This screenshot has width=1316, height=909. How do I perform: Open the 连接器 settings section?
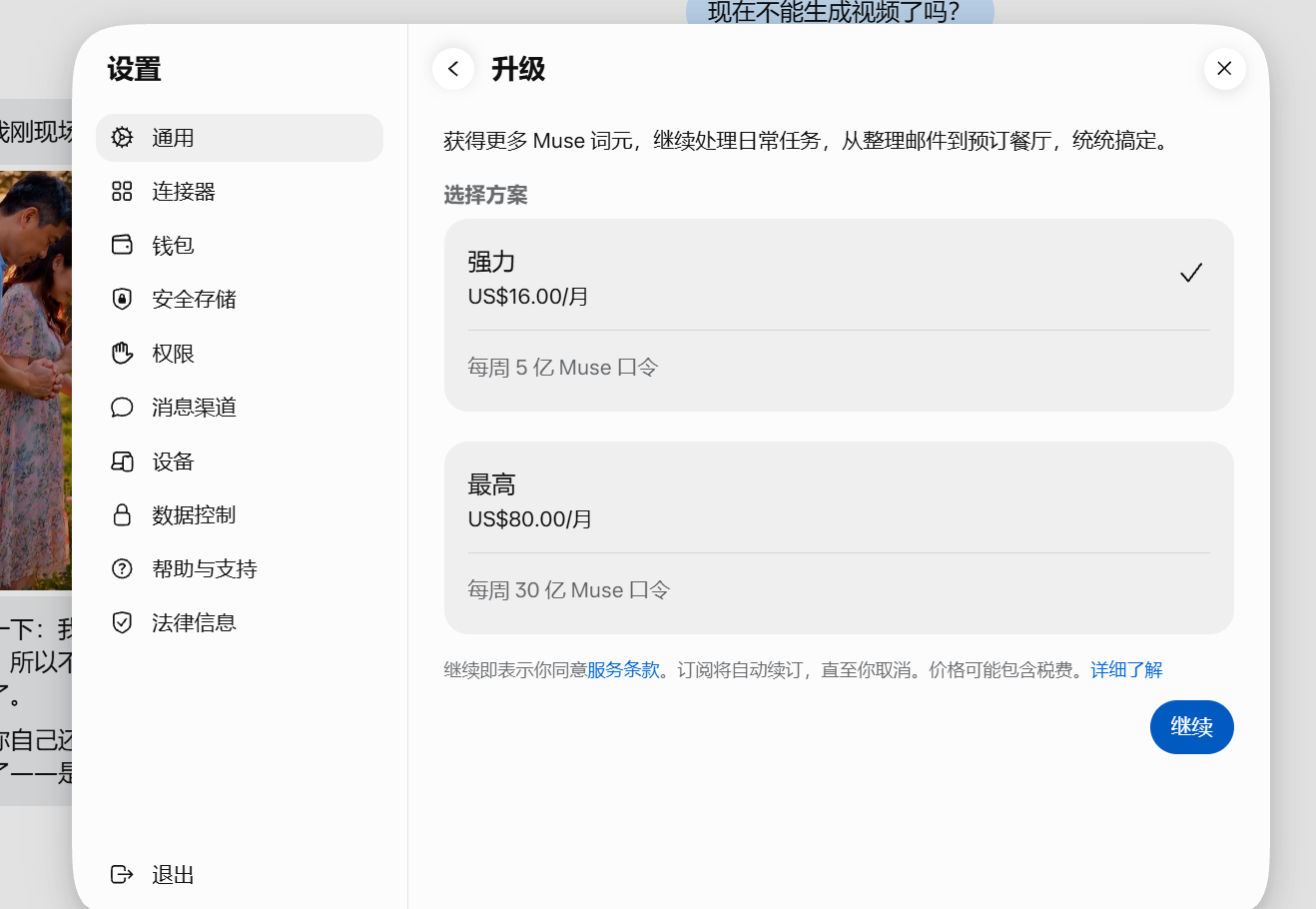240,192
